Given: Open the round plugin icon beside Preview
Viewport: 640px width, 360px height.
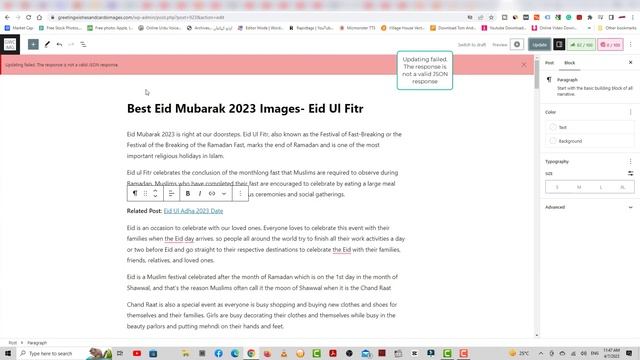Looking at the screenshot, I should click(x=517, y=44).
